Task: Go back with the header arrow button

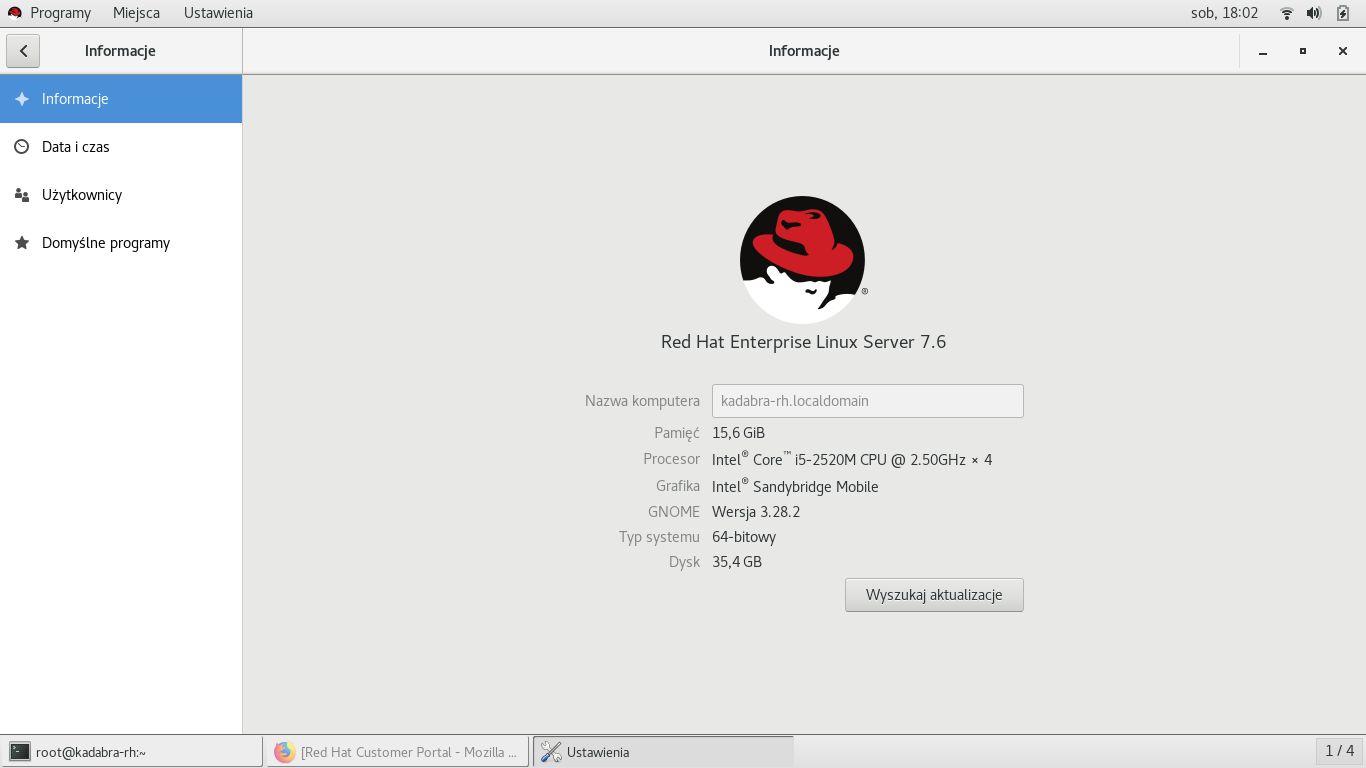Action: tap(23, 51)
